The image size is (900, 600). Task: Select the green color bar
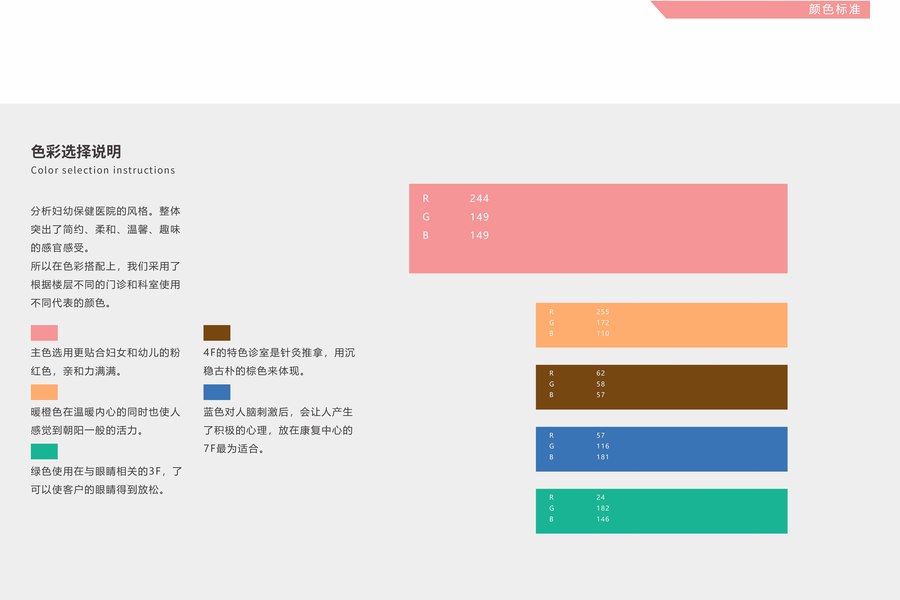click(x=662, y=511)
